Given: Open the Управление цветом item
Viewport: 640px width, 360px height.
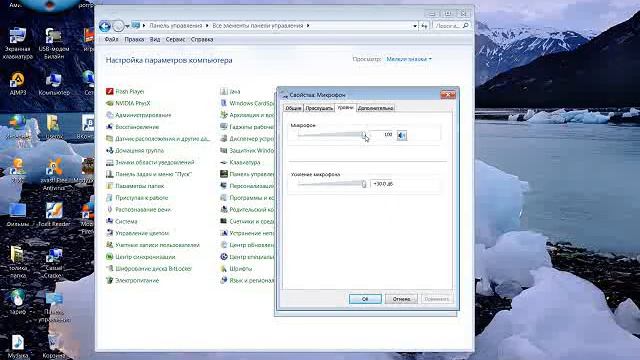Looking at the screenshot, I should click(137, 233).
